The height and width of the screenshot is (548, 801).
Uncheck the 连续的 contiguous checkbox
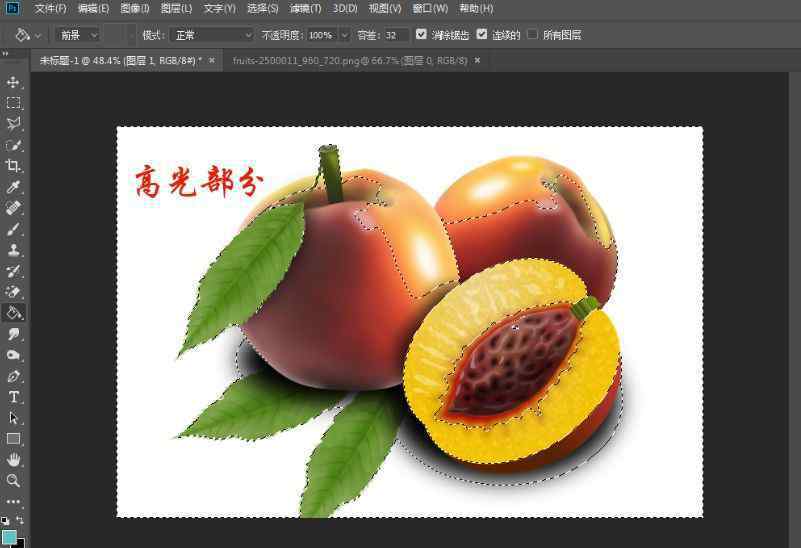[482, 34]
